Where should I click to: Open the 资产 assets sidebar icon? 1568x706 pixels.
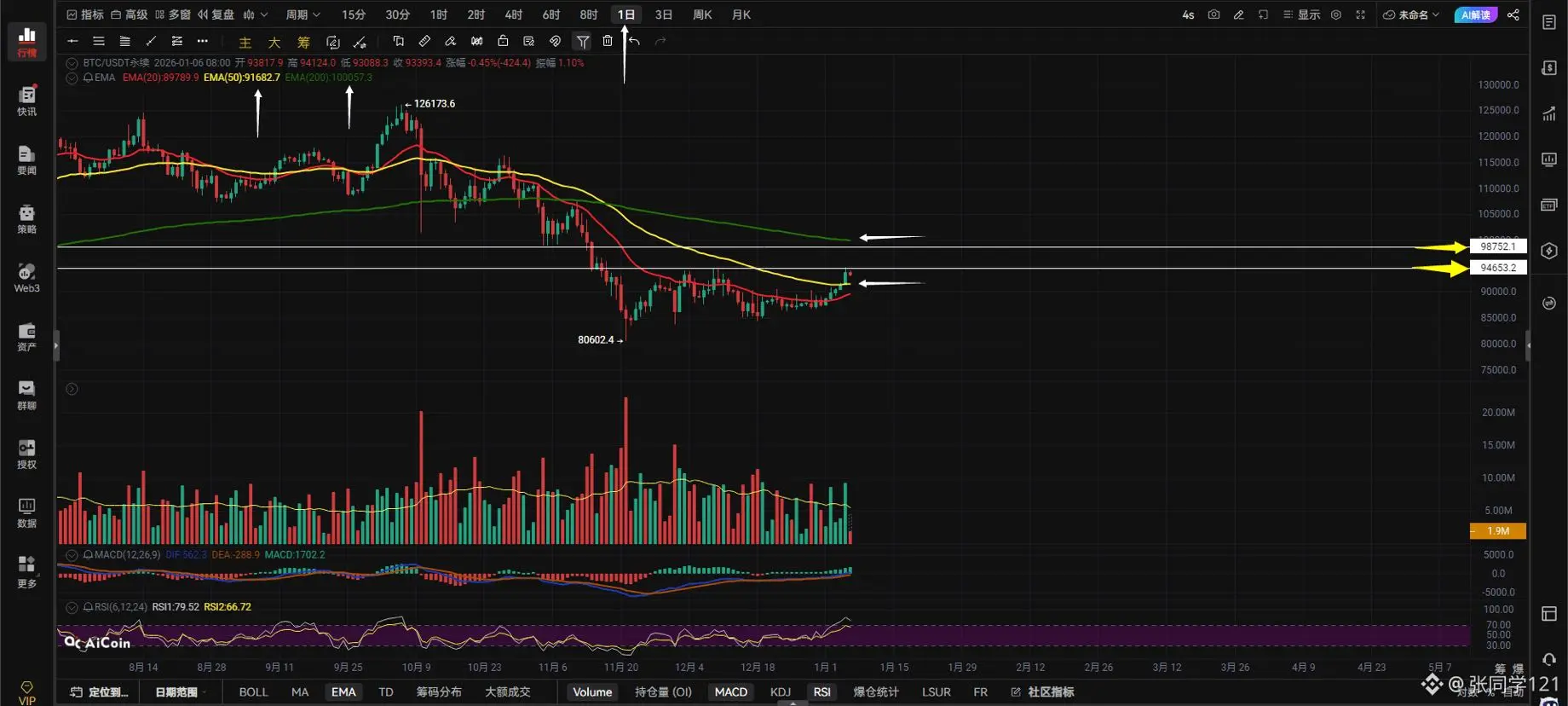pos(26,336)
